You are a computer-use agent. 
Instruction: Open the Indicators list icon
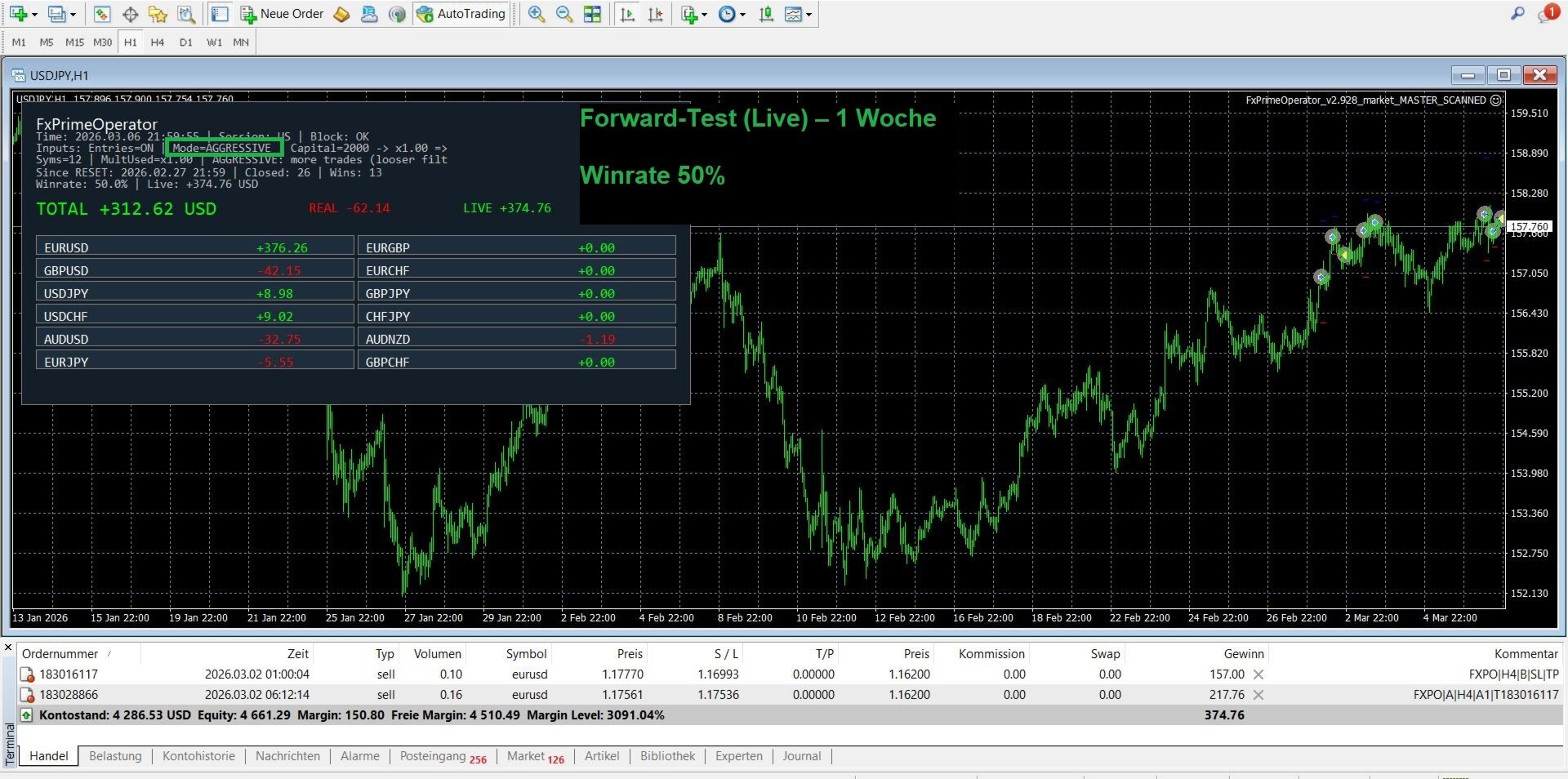689,14
